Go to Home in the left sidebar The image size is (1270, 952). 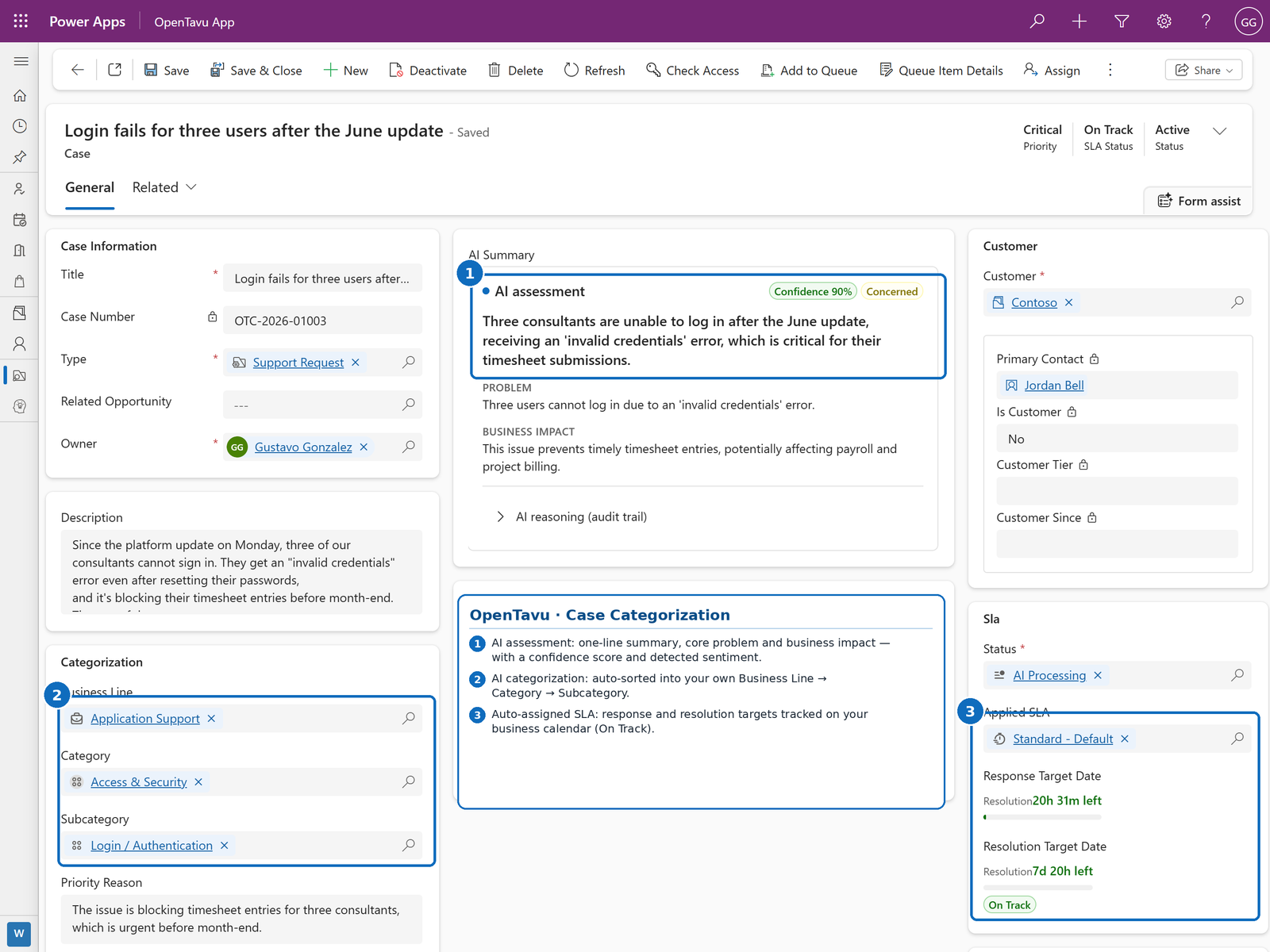coord(20,96)
